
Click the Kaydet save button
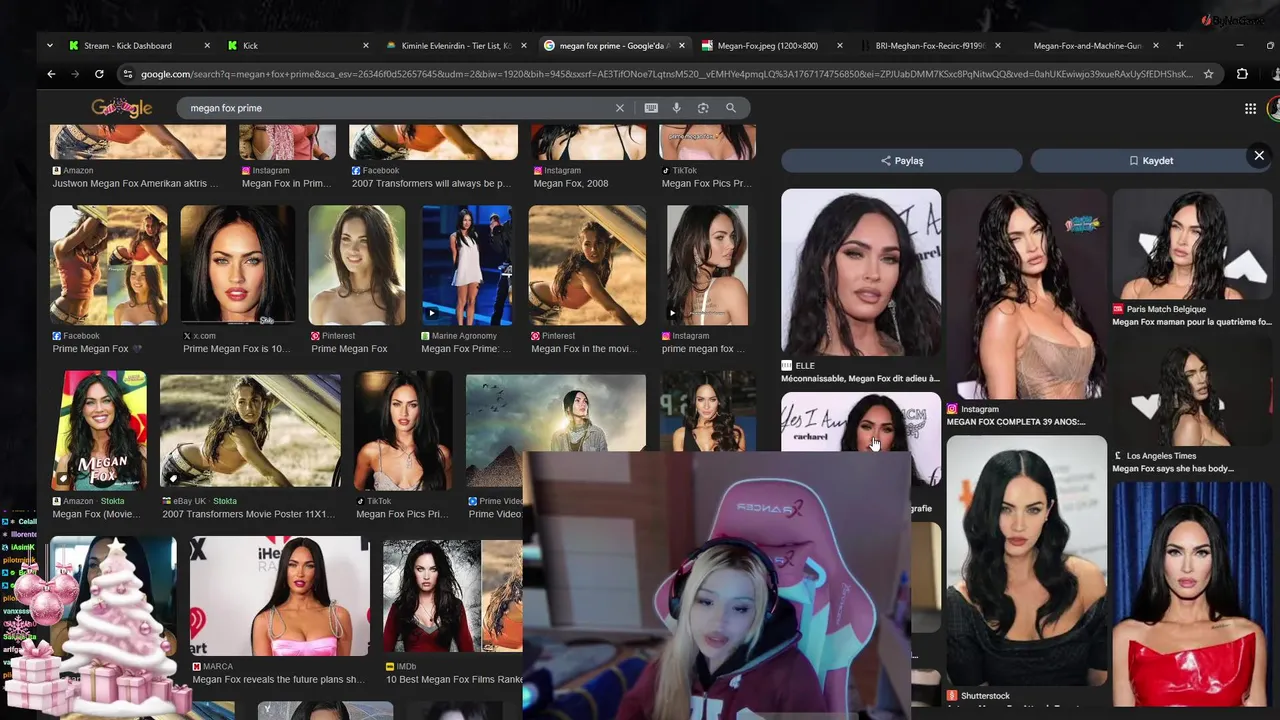(1150, 160)
